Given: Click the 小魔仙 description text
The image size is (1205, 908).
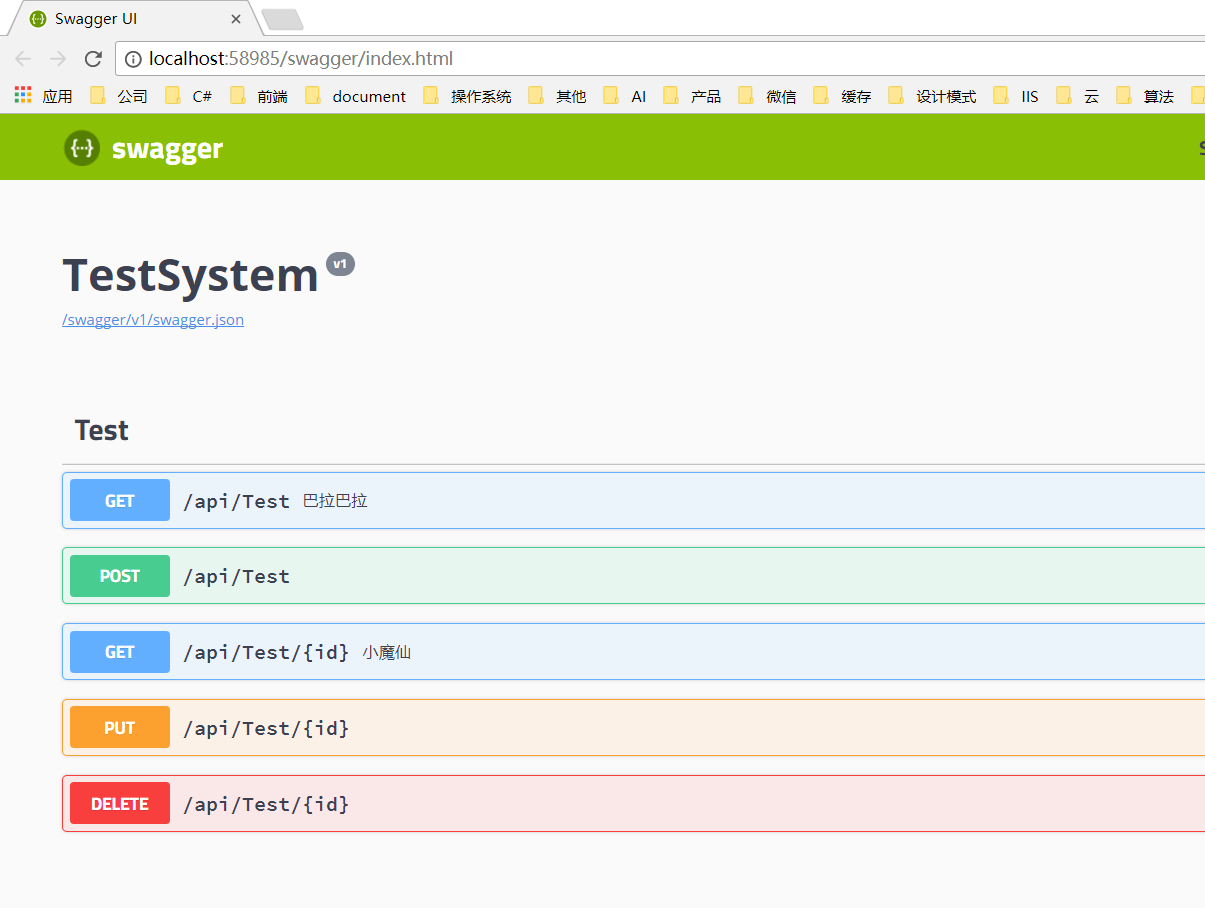Looking at the screenshot, I should pyautogui.click(x=387, y=653).
